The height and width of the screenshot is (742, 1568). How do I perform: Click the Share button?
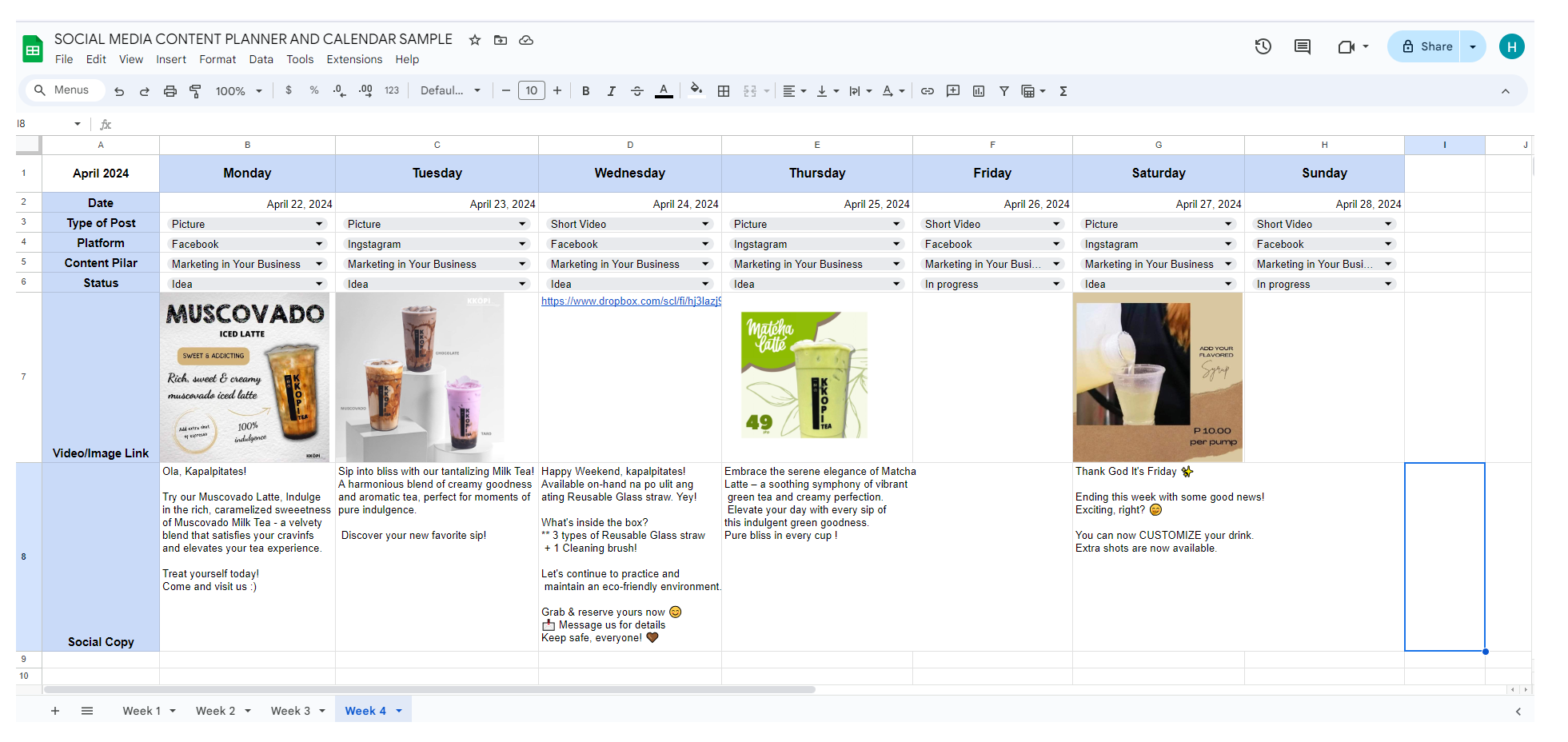click(x=1427, y=46)
